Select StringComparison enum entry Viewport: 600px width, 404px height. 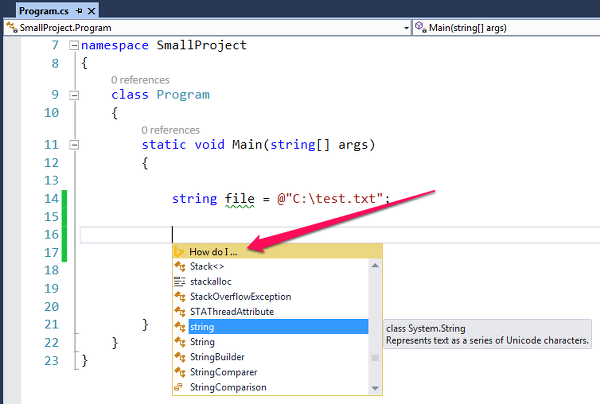pos(228,387)
